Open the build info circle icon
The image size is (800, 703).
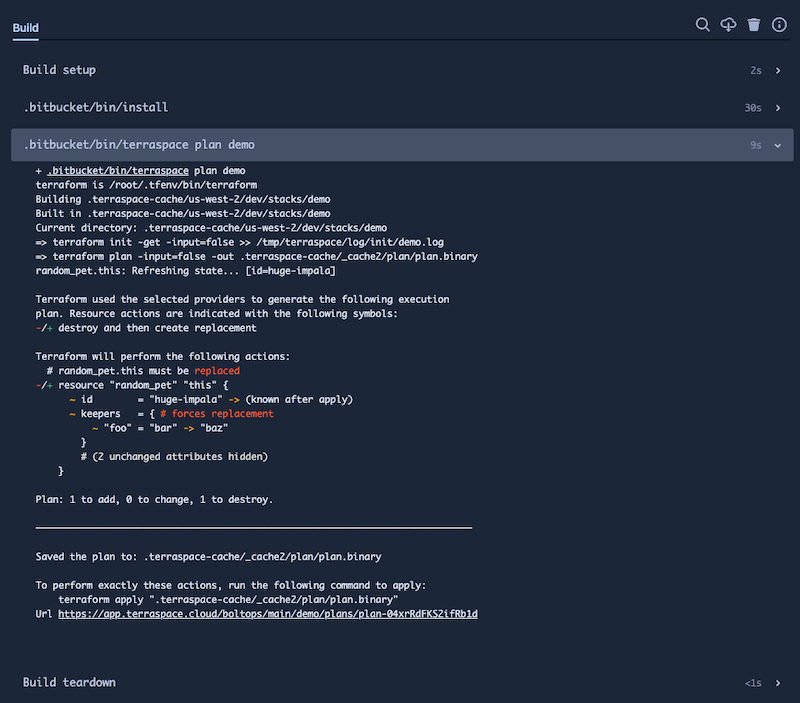779,24
